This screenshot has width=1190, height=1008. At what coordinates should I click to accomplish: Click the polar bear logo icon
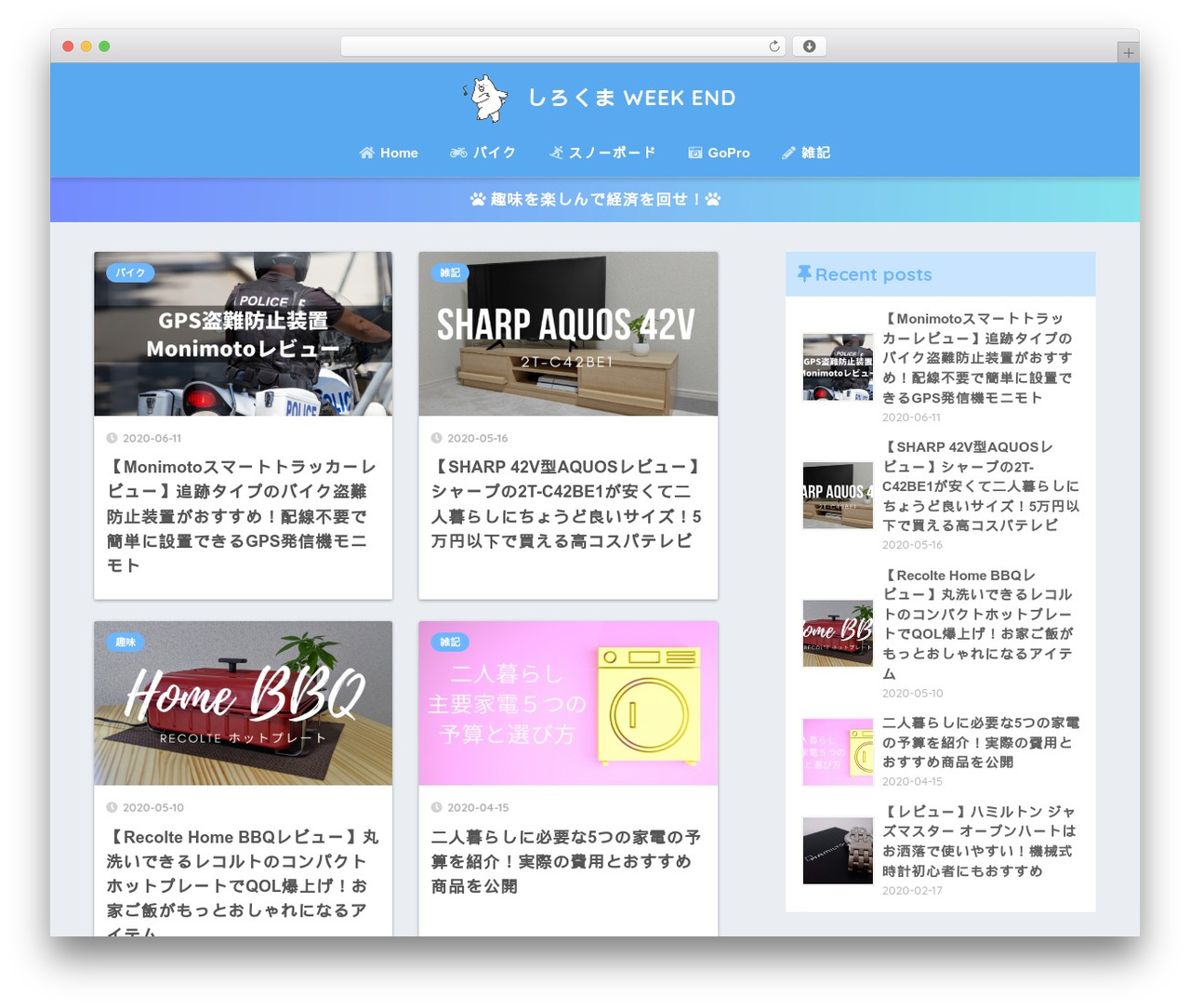[486, 98]
